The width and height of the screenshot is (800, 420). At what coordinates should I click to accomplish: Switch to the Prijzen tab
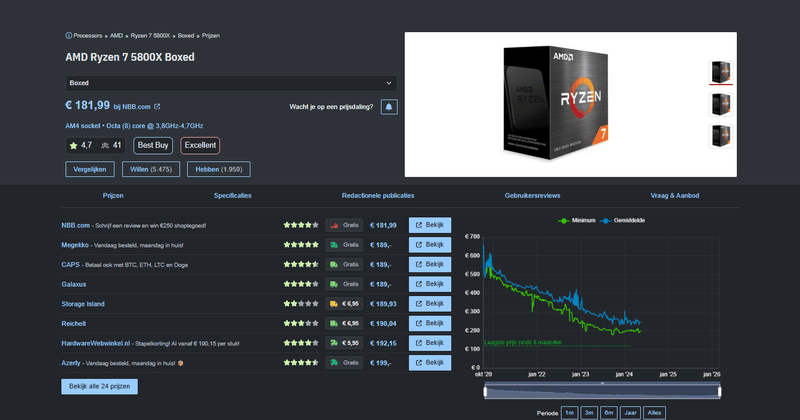[113, 195]
